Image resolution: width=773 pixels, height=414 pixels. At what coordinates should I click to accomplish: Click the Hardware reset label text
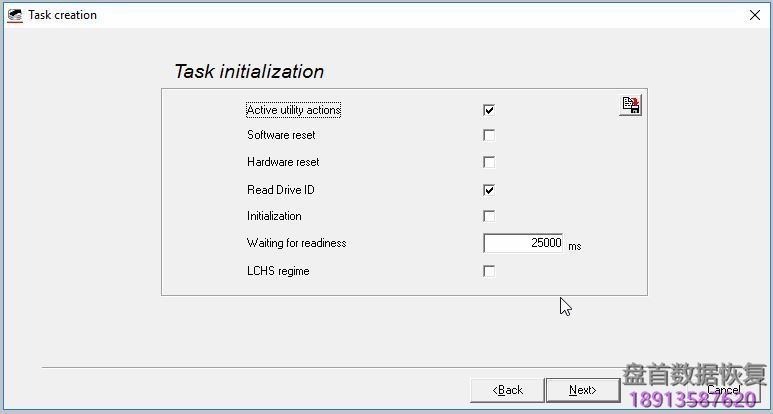pos(283,162)
